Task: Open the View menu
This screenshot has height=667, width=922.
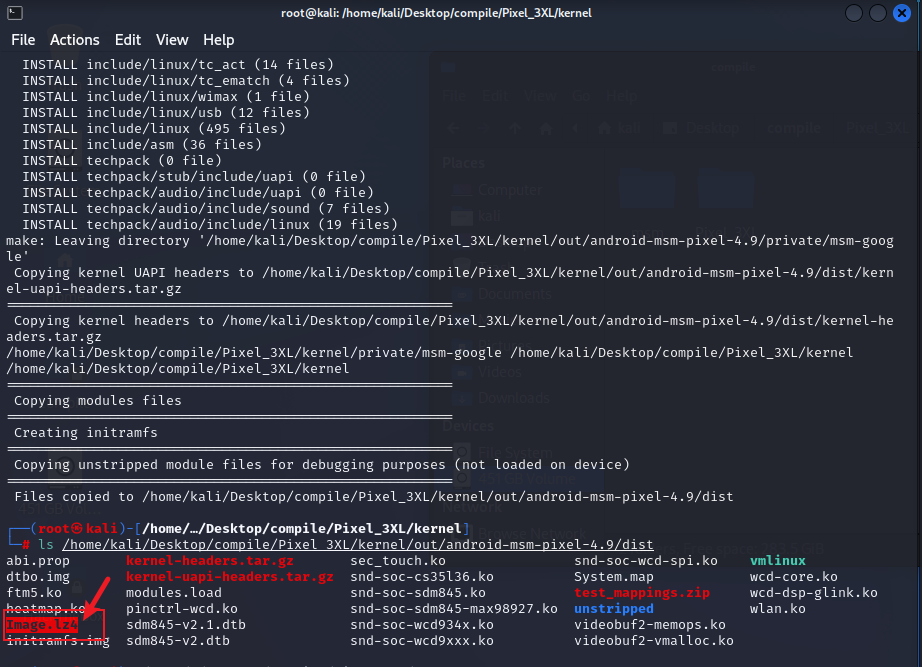Action: (x=172, y=40)
